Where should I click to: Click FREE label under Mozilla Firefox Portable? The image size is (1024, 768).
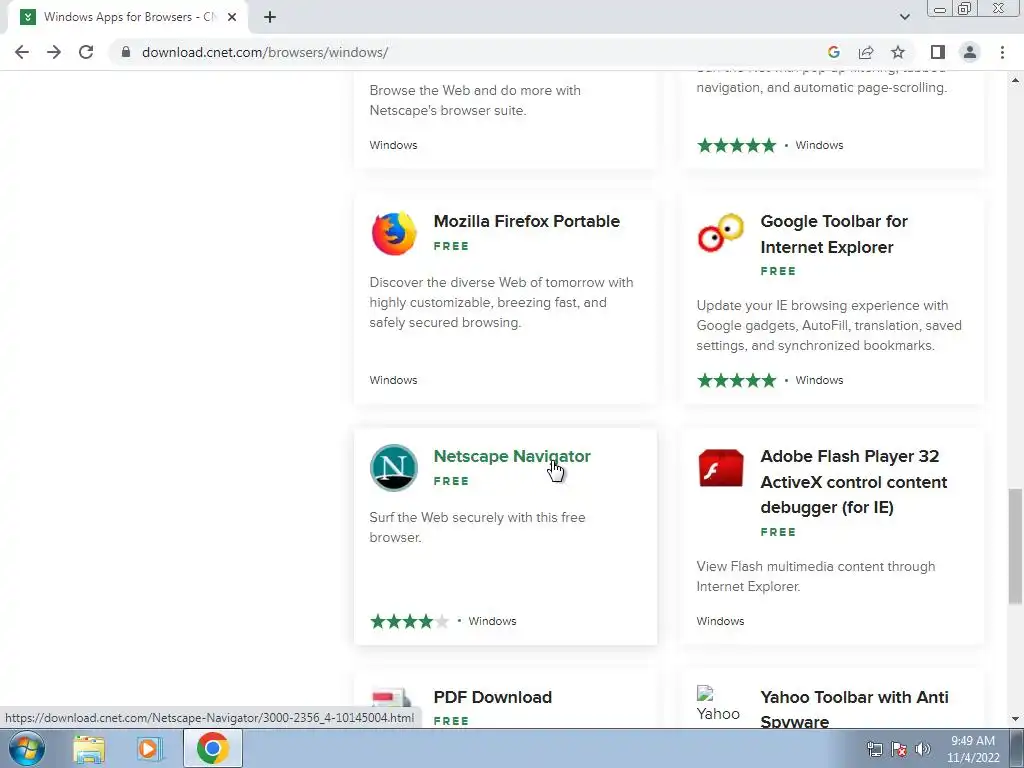point(451,246)
